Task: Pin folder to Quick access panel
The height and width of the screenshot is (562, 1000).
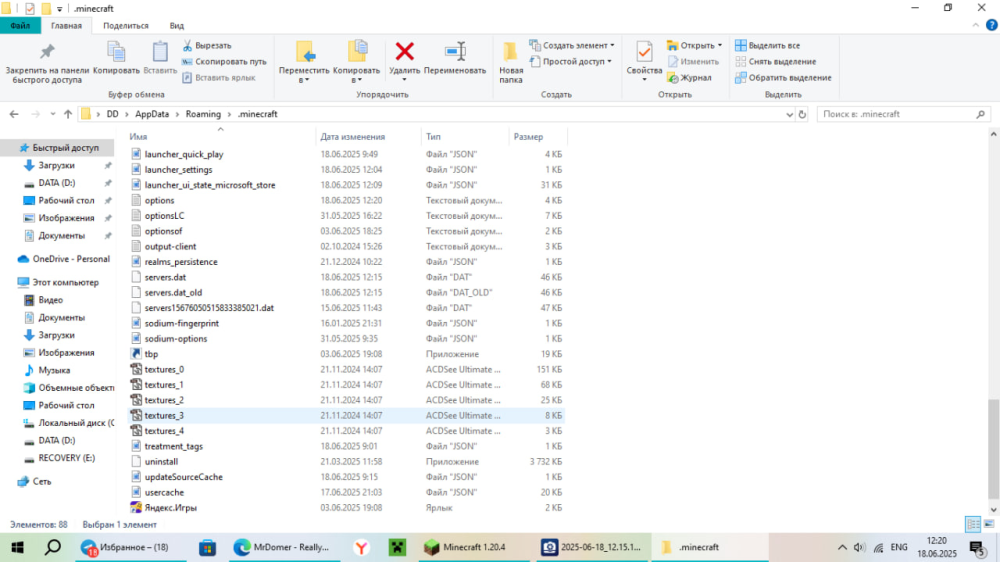Action: pos(47,63)
